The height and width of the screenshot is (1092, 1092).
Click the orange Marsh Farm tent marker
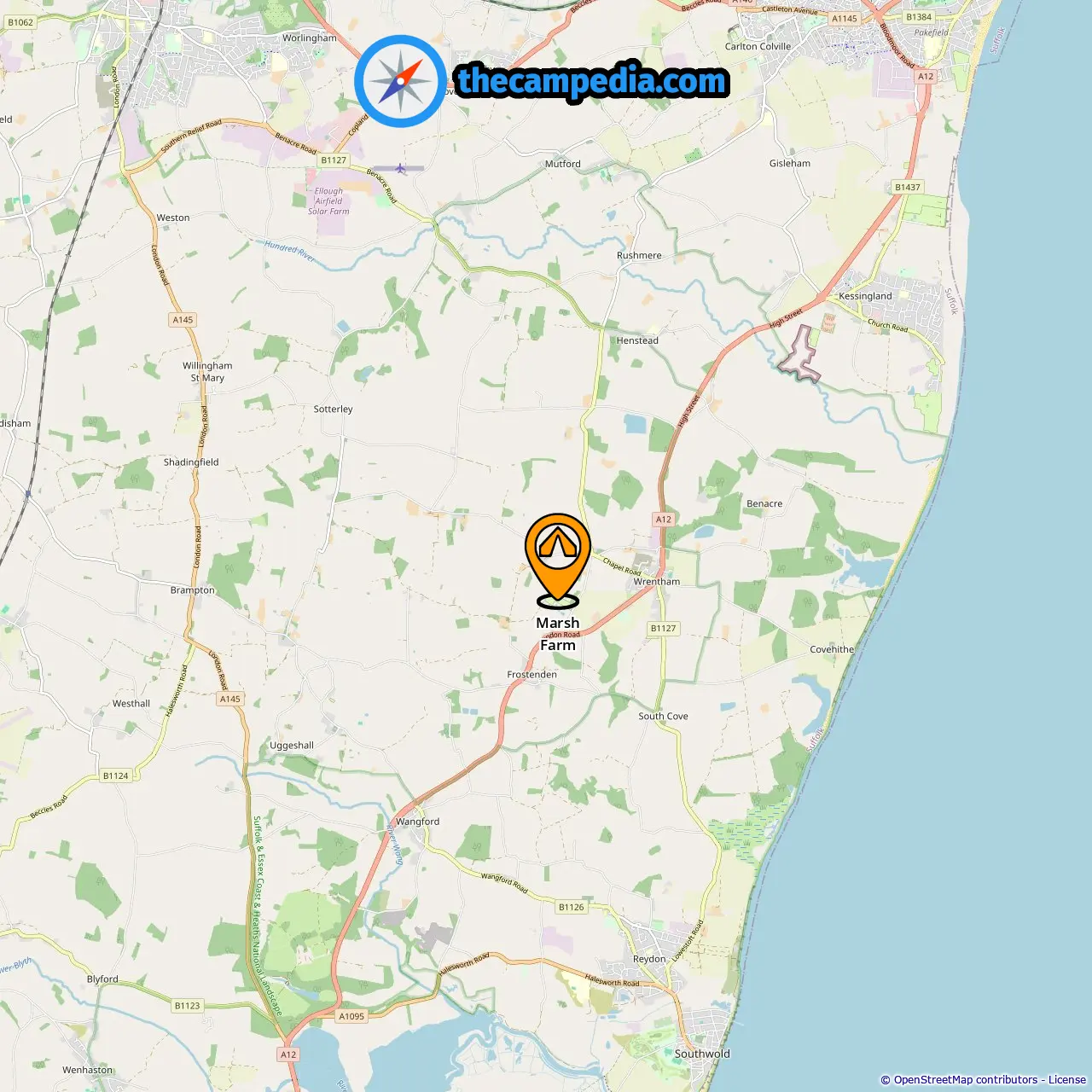[557, 559]
